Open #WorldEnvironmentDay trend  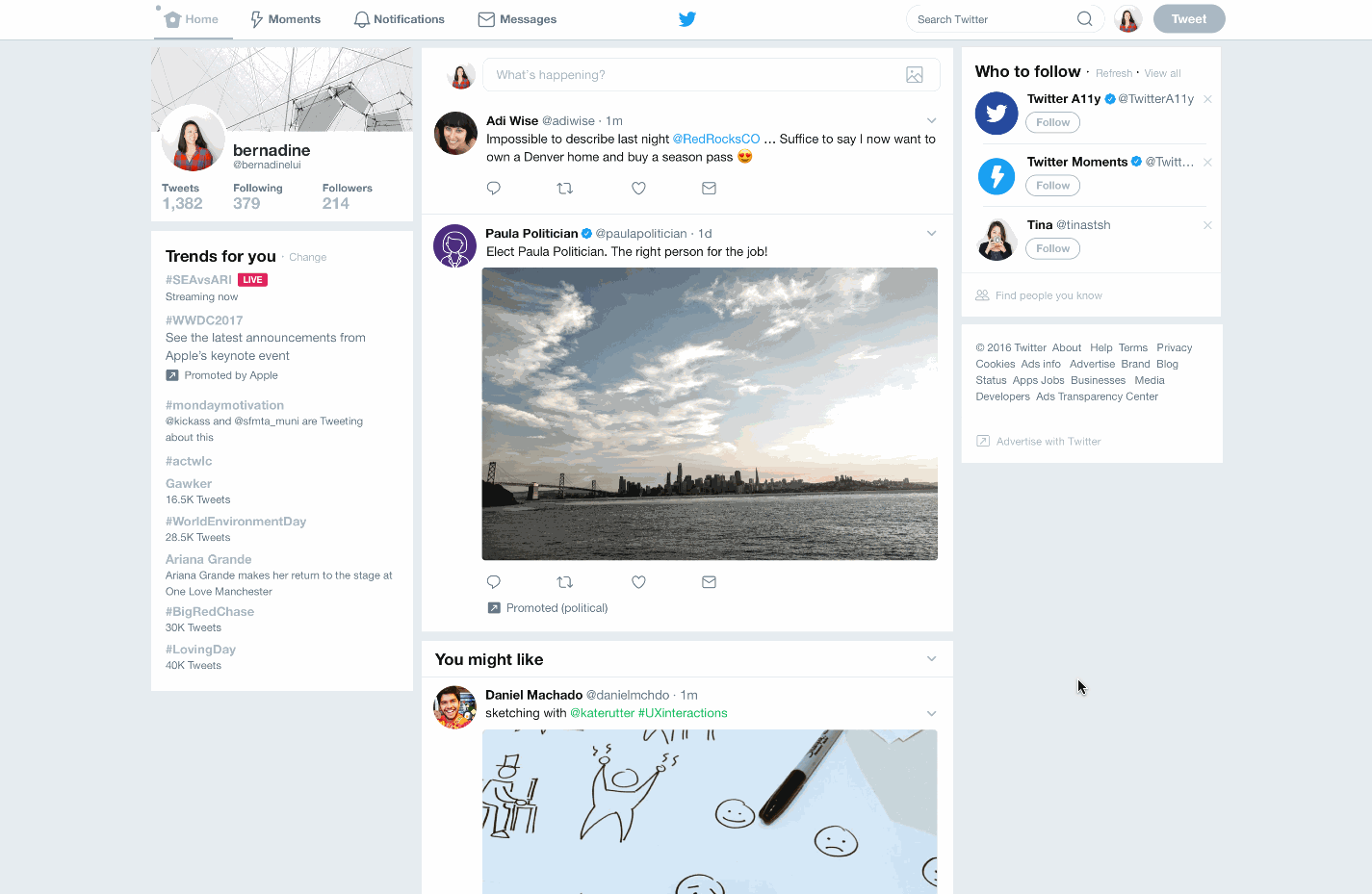pos(236,522)
